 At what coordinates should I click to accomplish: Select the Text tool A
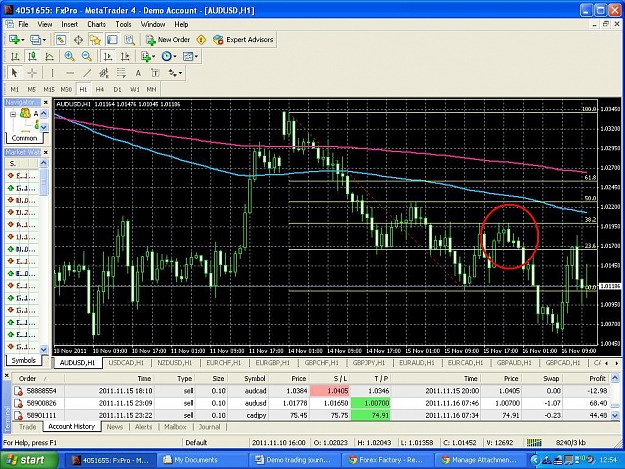click(138, 73)
